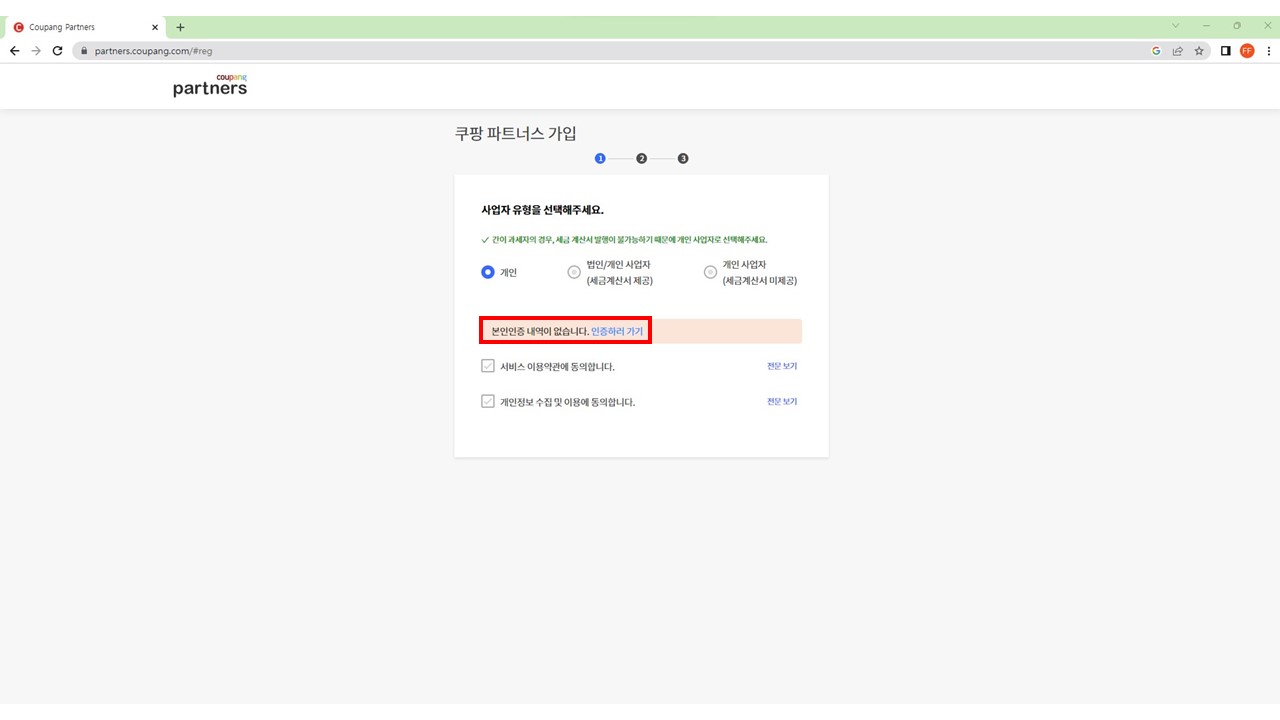The image size is (1280, 720).
Task: Select the 개인 radio option
Action: (x=488, y=272)
